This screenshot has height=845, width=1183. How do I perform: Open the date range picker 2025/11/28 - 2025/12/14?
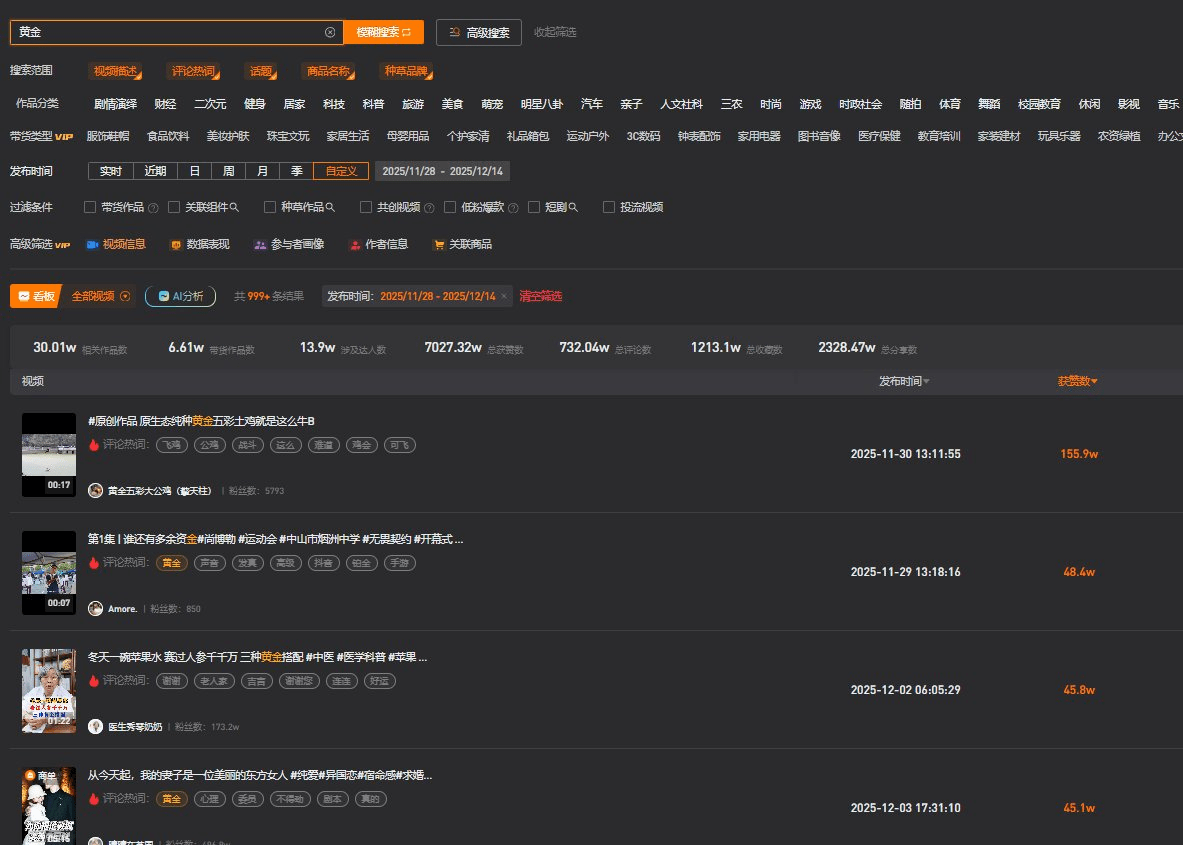(442, 171)
